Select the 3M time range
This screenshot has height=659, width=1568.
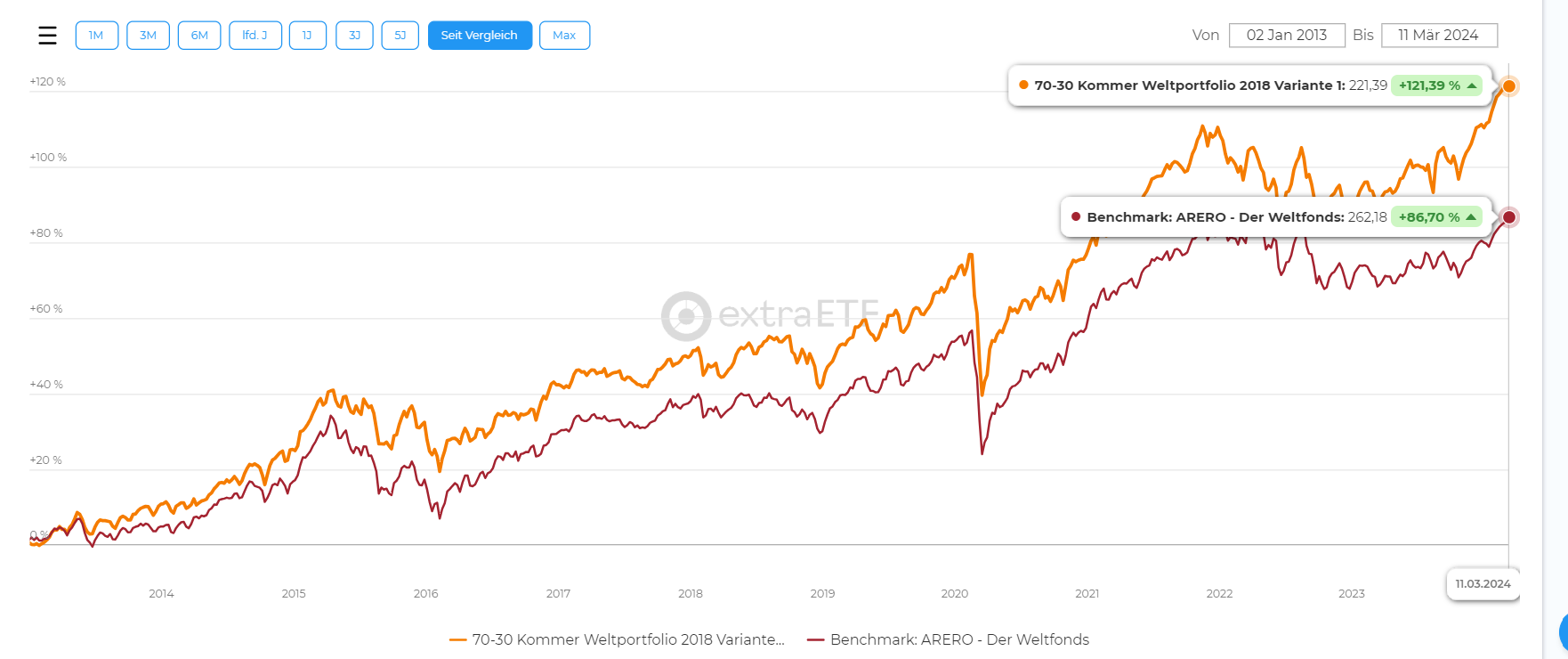click(x=148, y=36)
